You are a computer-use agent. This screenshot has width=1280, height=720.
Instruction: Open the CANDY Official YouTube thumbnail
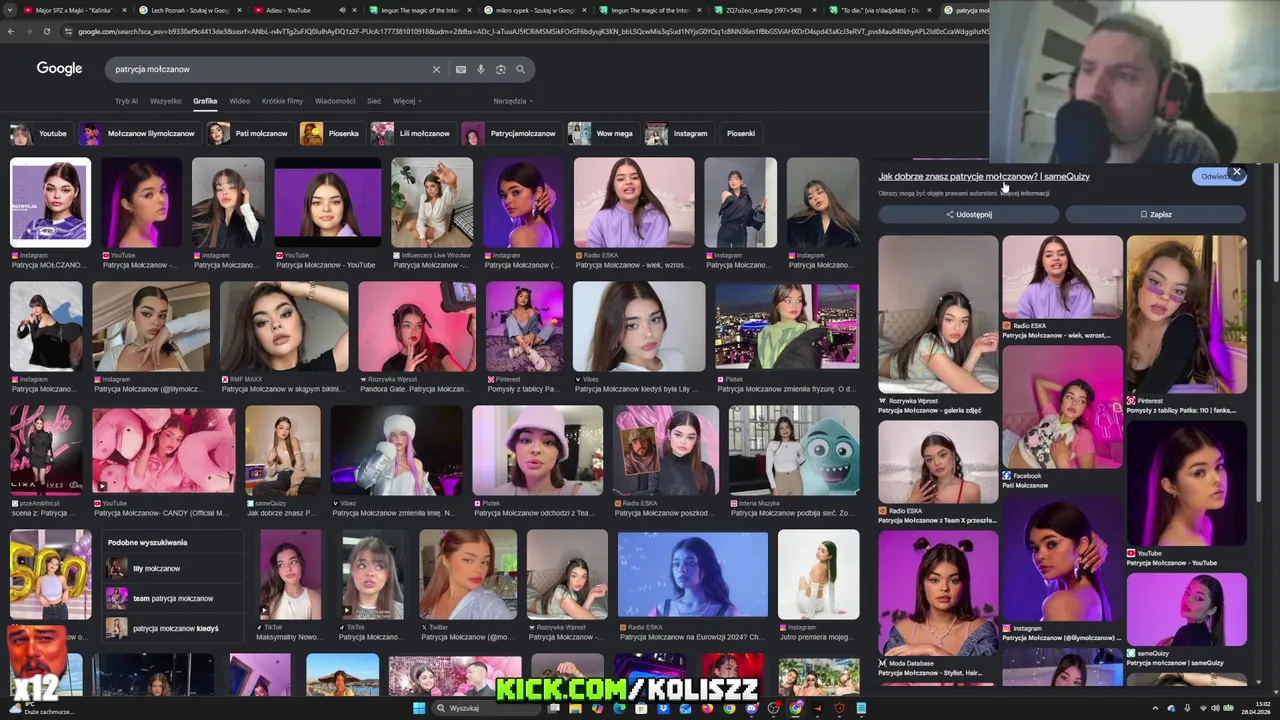[x=164, y=451]
